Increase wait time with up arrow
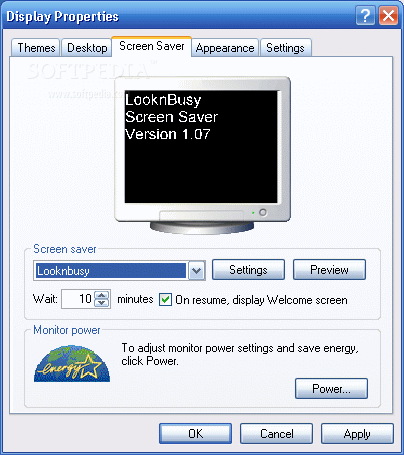404x455 pixels. [102, 295]
